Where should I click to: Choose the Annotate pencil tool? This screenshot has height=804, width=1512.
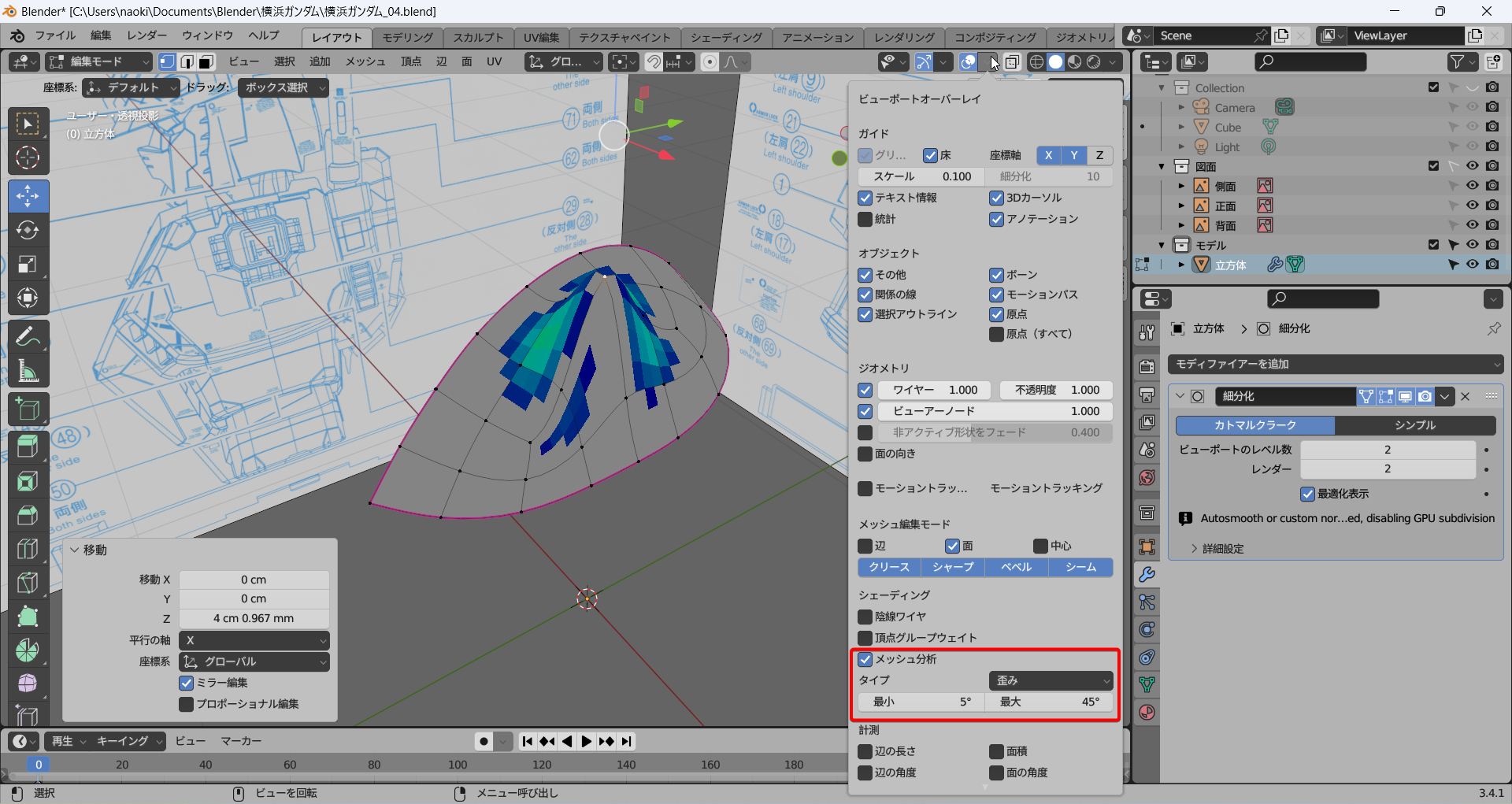[x=28, y=337]
